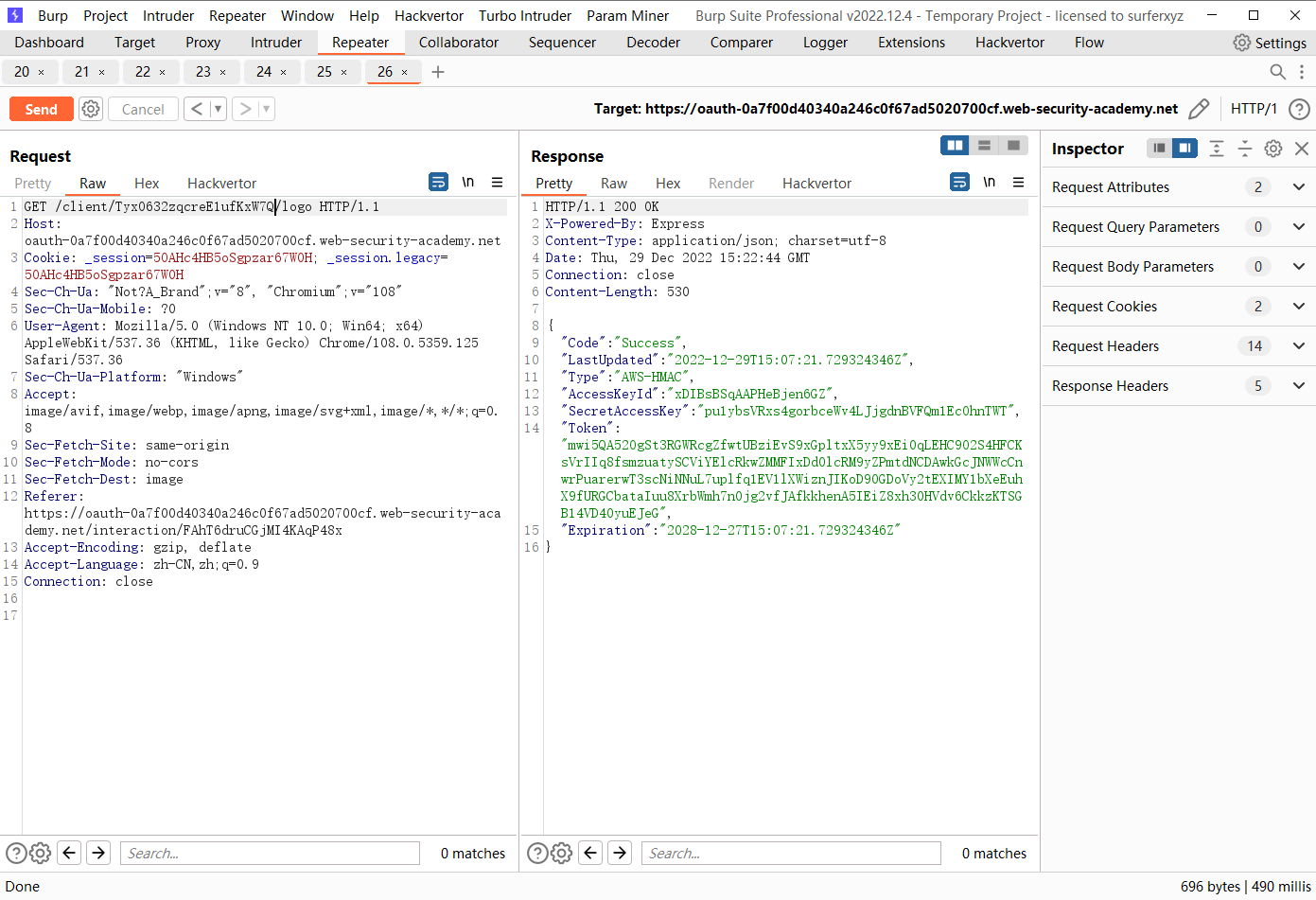Viewport: 1316px width, 900px height.
Task: Open the Turbo Intruder menu
Action: pyautogui.click(x=524, y=15)
